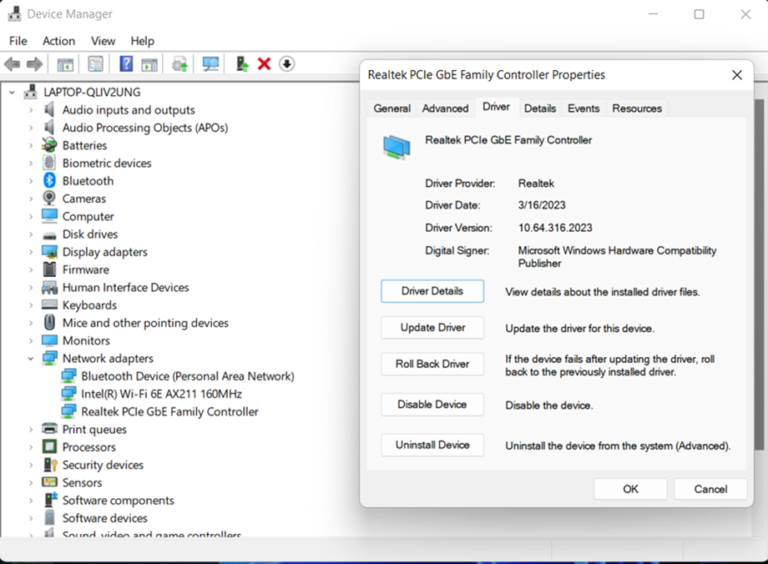768x564 pixels.
Task: Open the View menu
Action: (103, 41)
